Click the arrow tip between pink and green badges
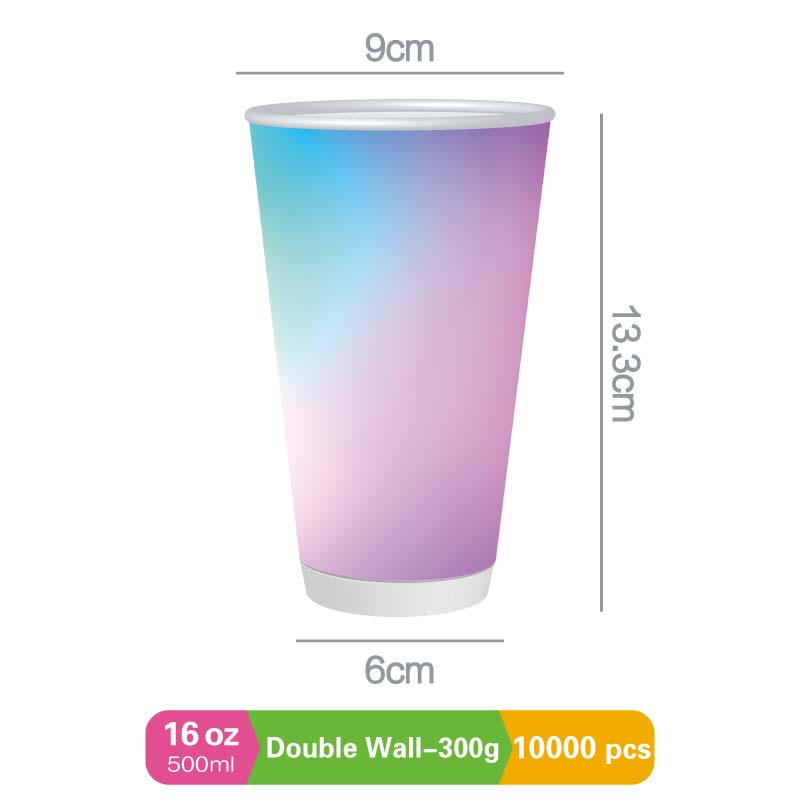This screenshot has width=800, height=800. (257, 747)
